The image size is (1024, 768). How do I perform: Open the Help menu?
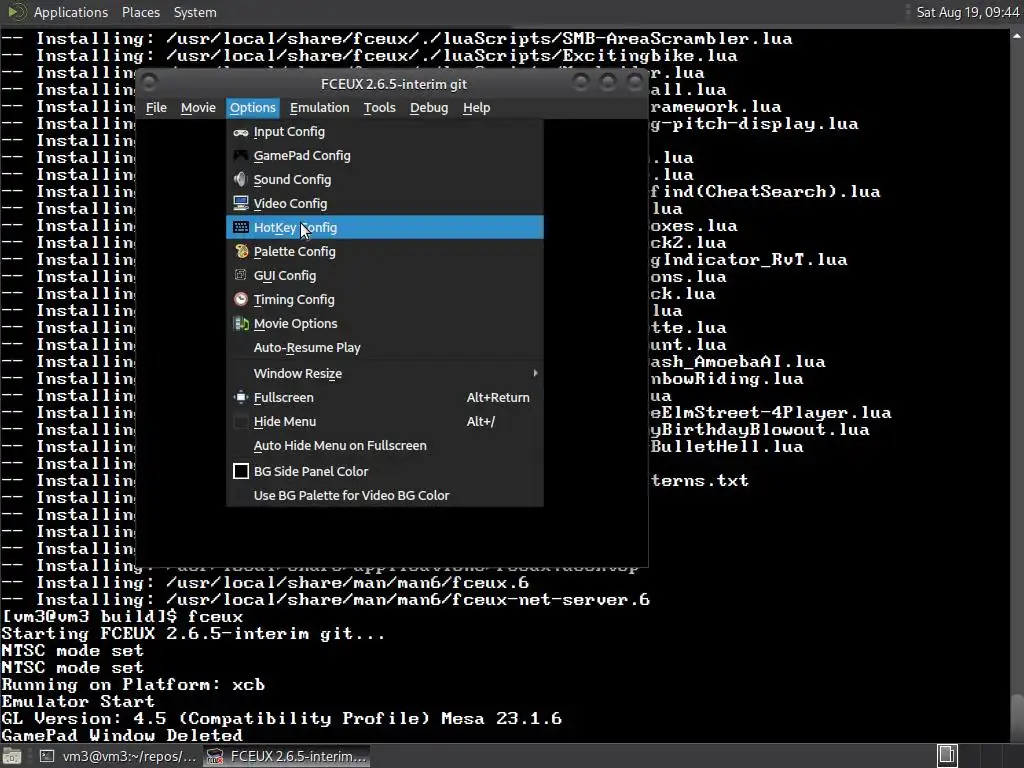tap(477, 108)
